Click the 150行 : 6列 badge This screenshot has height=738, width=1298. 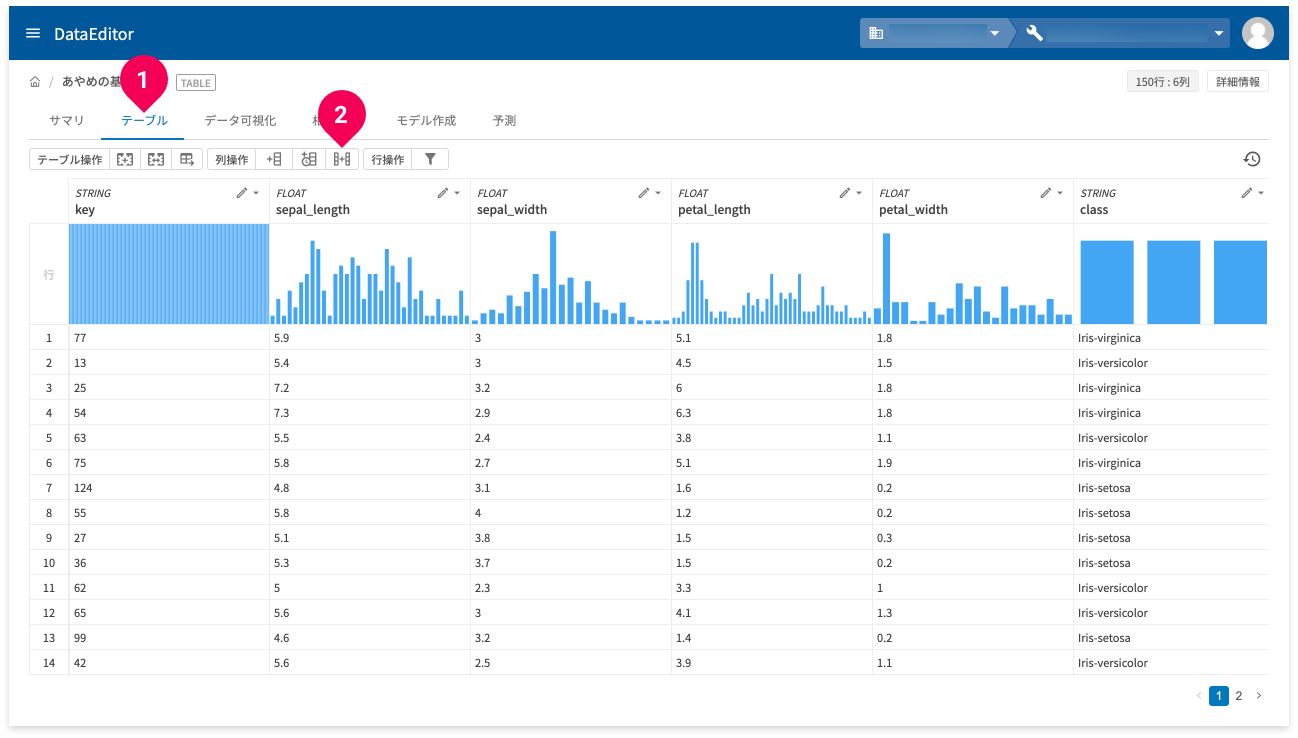click(x=1162, y=82)
